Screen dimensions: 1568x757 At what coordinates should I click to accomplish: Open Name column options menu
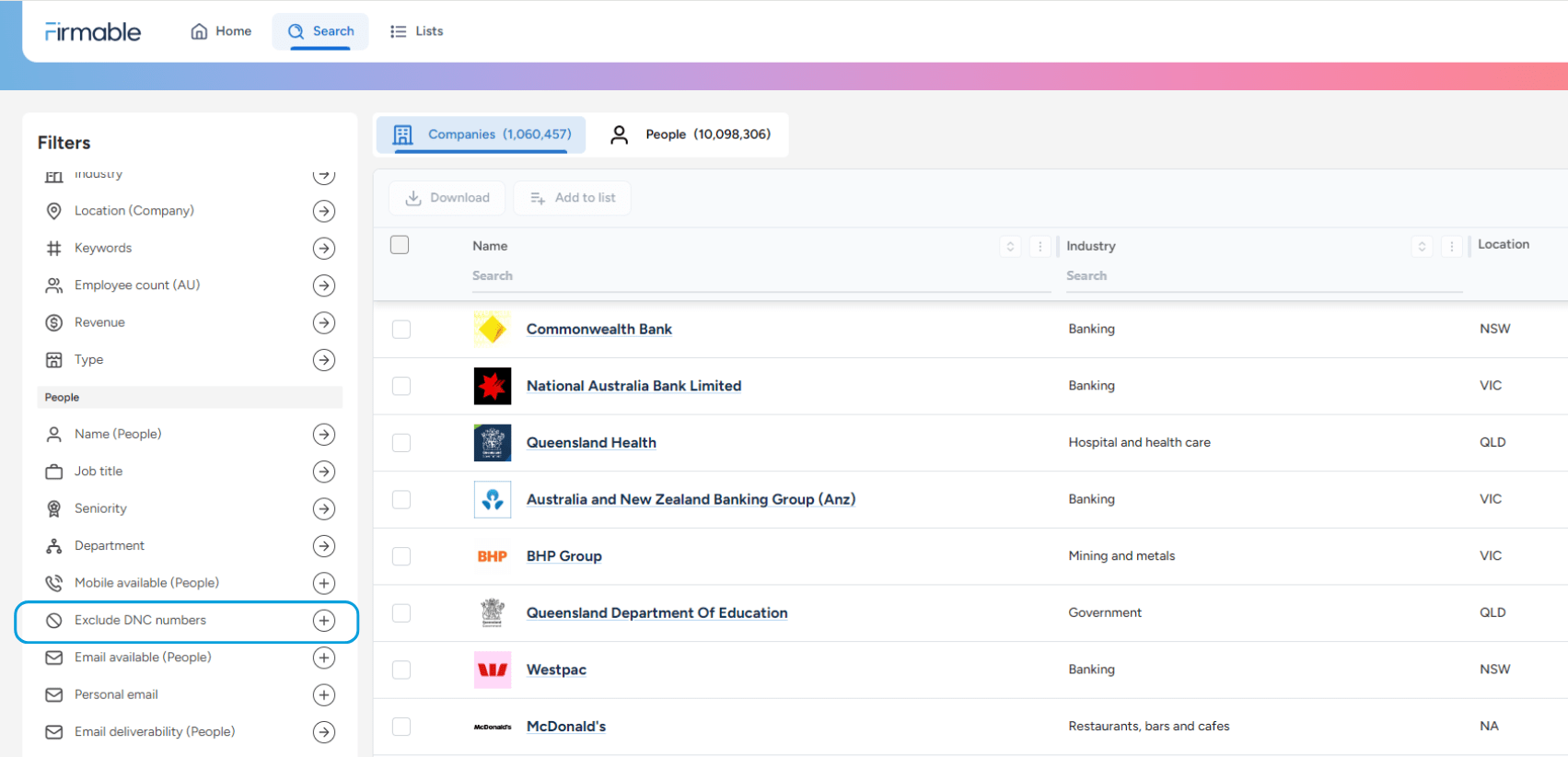coord(1040,246)
